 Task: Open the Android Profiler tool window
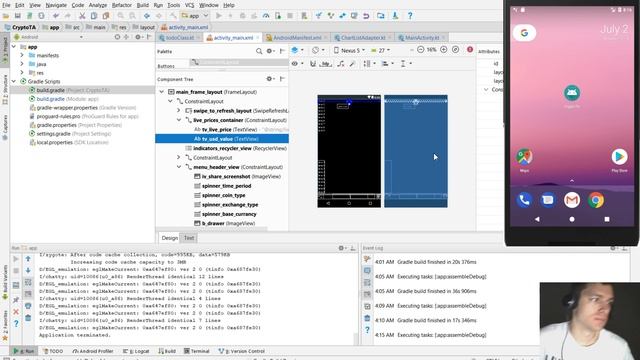click(x=93, y=351)
